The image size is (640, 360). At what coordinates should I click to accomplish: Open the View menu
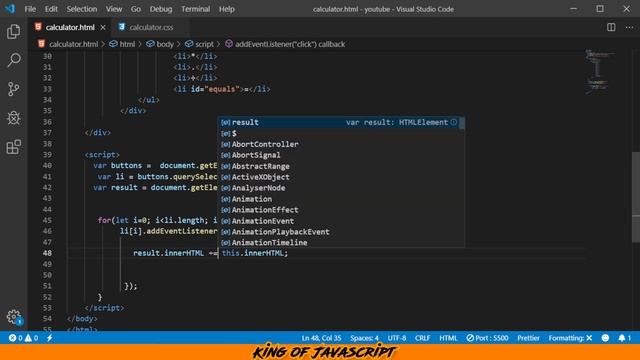click(x=114, y=9)
